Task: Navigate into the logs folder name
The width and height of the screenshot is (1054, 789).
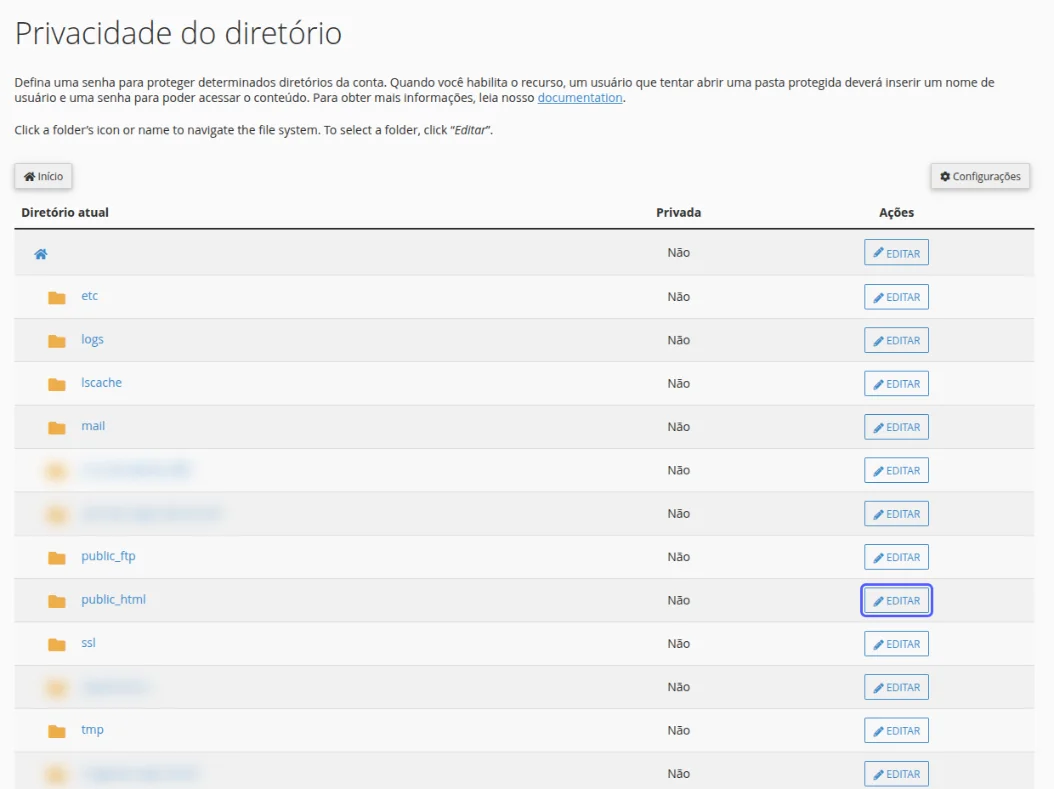Action: (x=92, y=339)
